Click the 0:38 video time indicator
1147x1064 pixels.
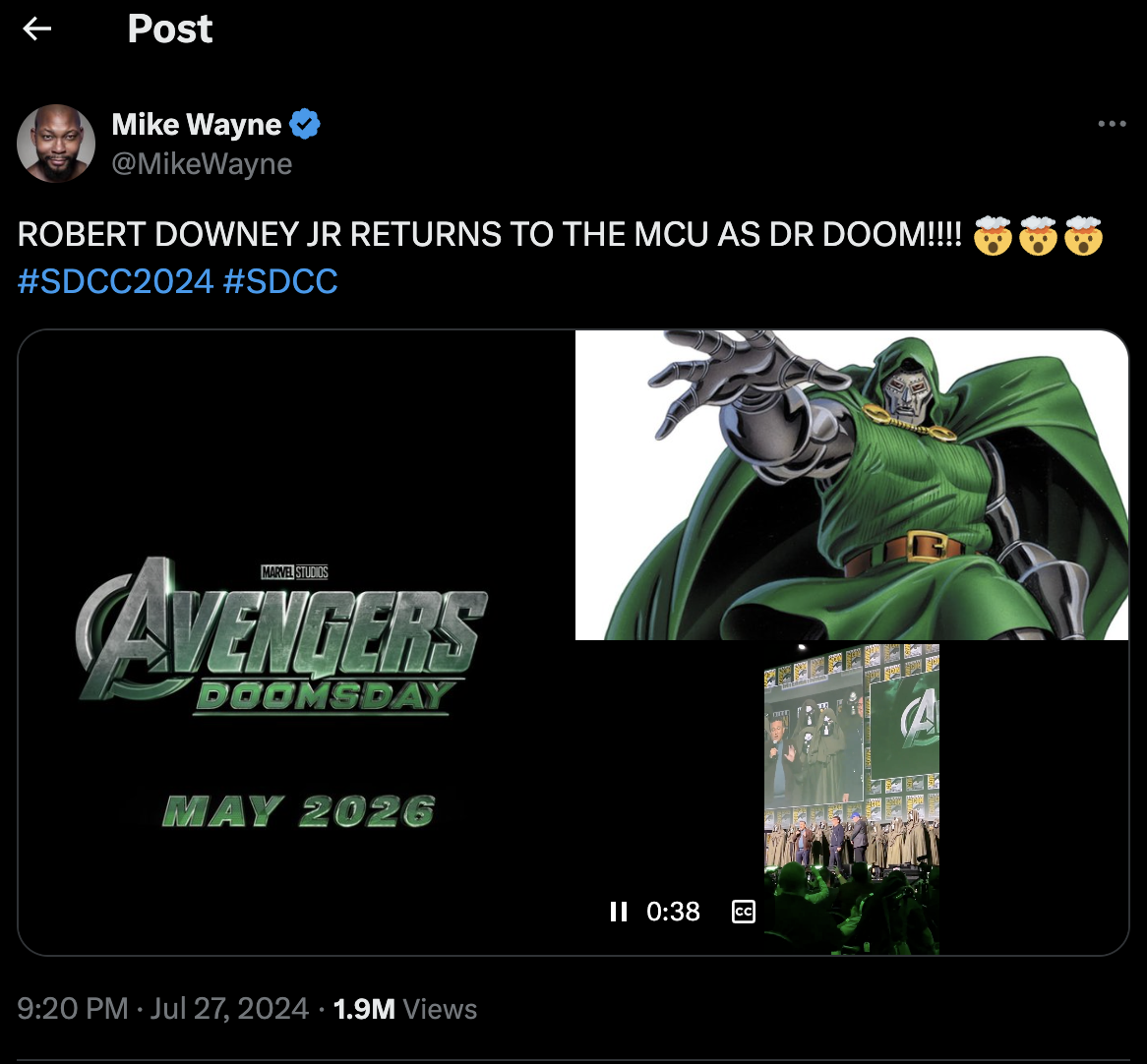pyautogui.click(x=673, y=912)
